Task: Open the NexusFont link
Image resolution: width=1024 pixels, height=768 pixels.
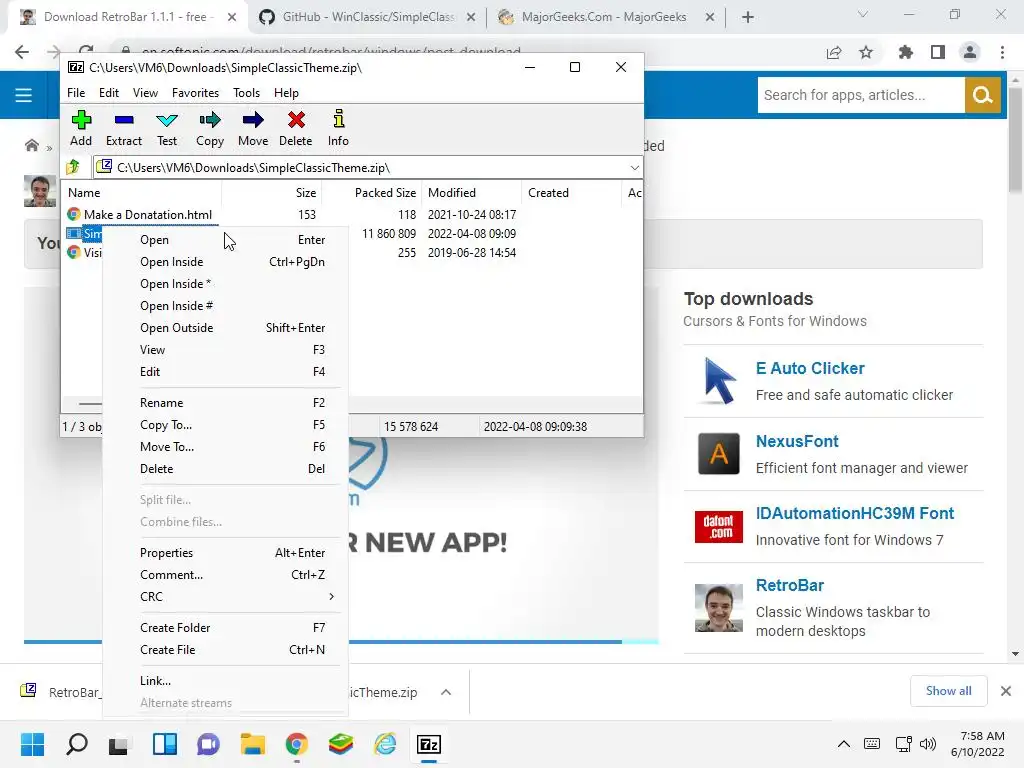Action: pos(797,441)
